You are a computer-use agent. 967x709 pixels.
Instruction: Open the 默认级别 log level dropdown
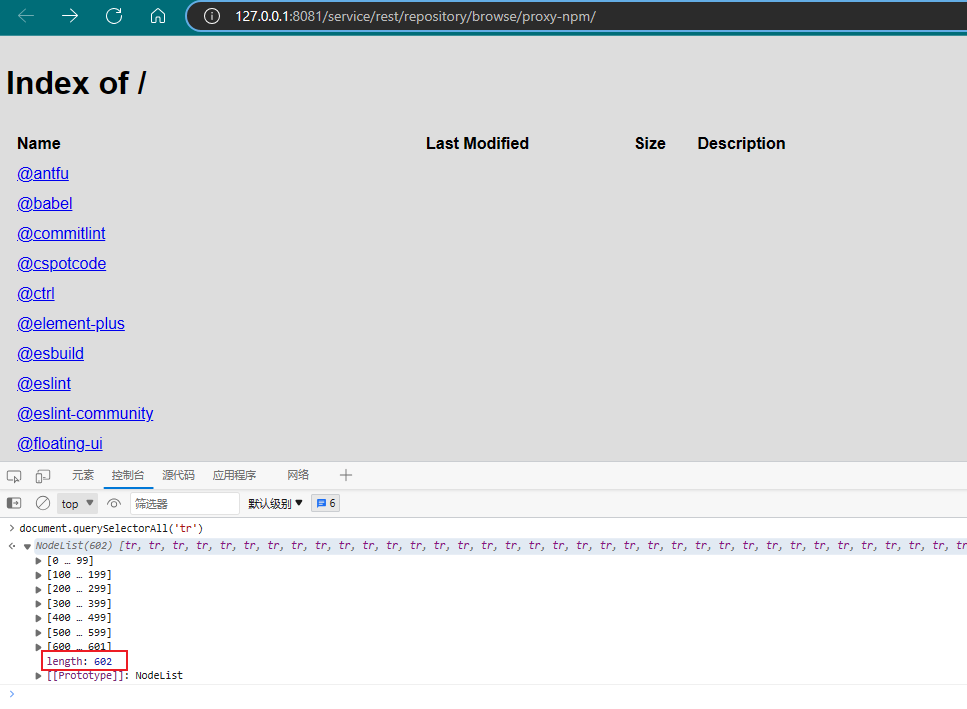tap(275, 504)
